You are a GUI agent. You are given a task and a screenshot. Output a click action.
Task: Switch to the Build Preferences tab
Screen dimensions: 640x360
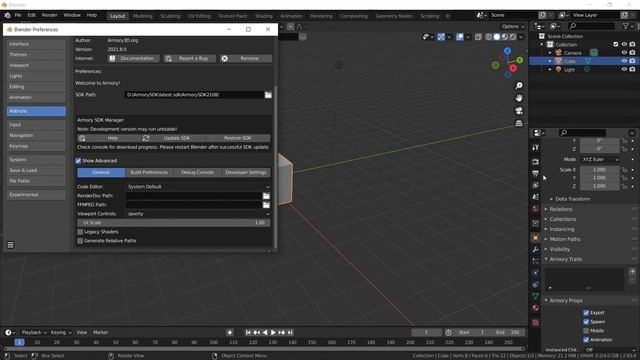tap(149, 173)
